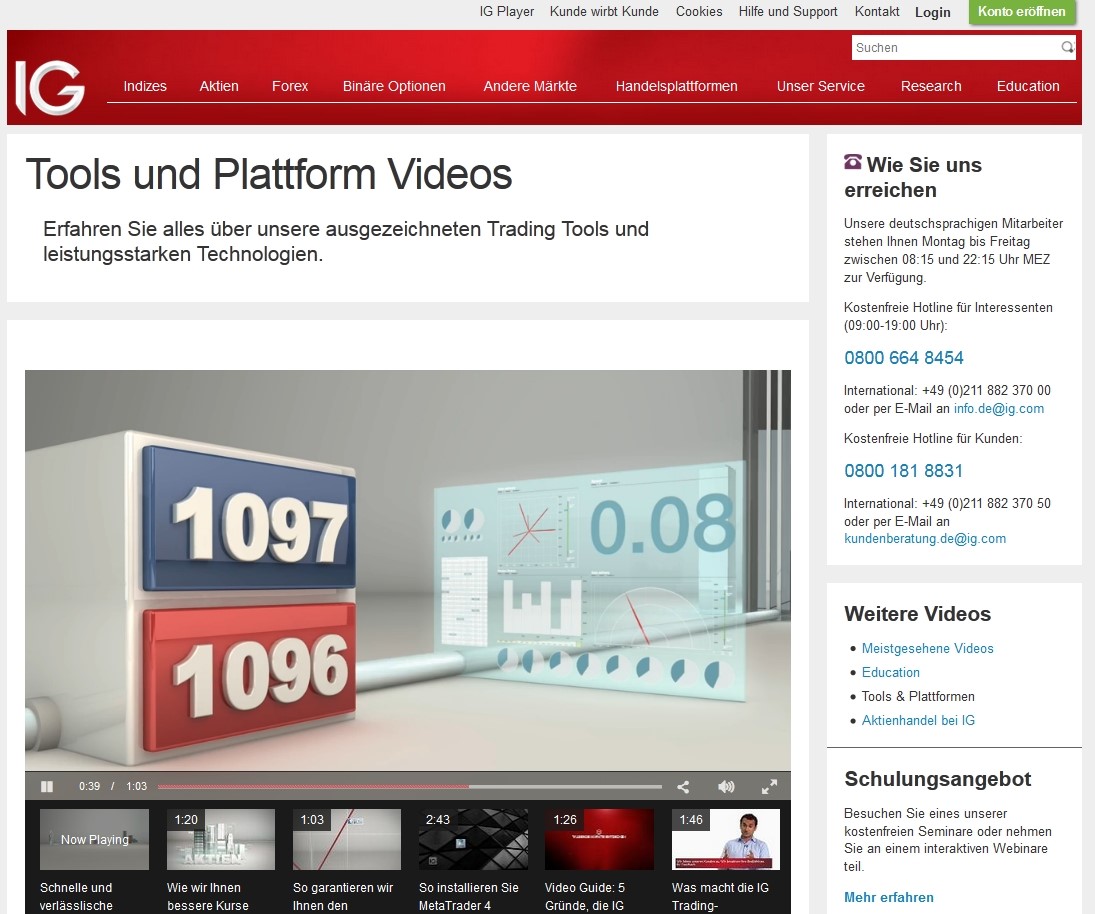Play the 2:43 MetaTrader video thumbnail
This screenshot has height=914, width=1095.
click(473, 839)
